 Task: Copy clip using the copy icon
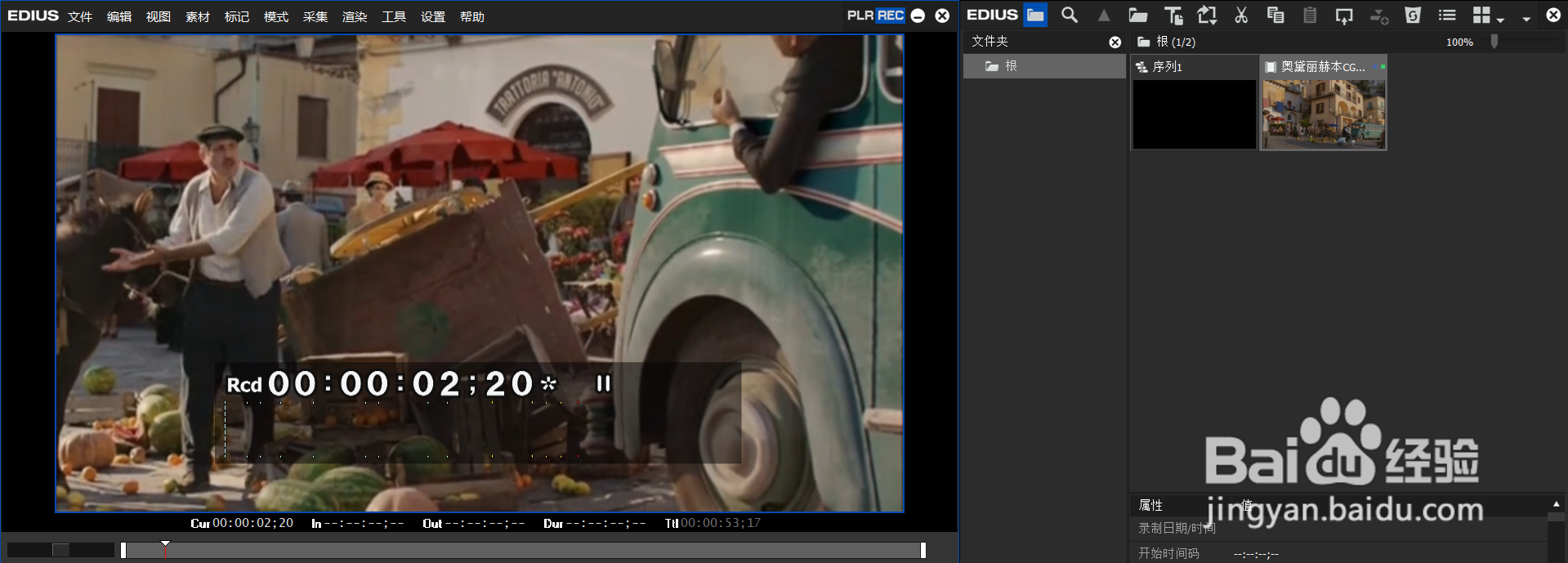coord(1275,15)
